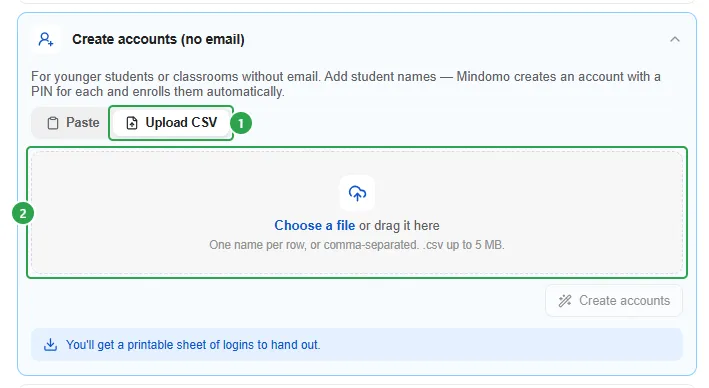
Task: Click the add-user icon beside Create accounts heading
Action: click(x=46, y=39)
